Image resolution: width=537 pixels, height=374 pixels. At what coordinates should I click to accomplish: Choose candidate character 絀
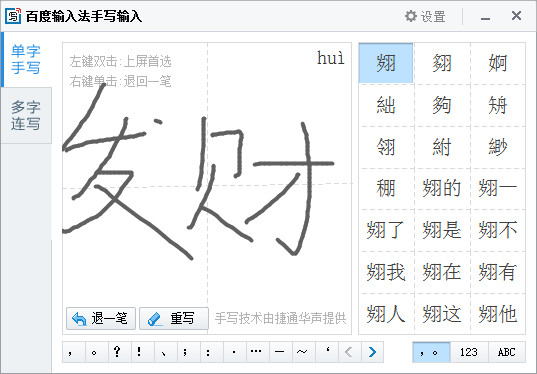[x=386, y=105]
